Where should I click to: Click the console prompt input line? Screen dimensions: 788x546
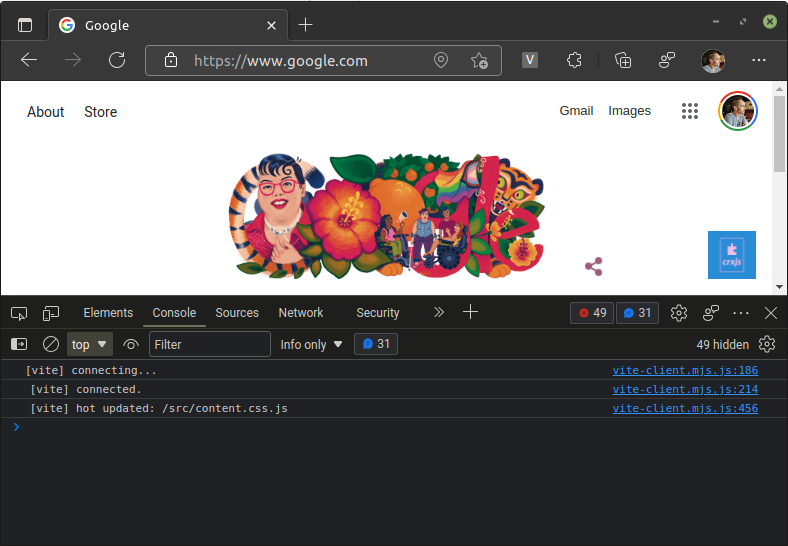[x=394, y=427]
